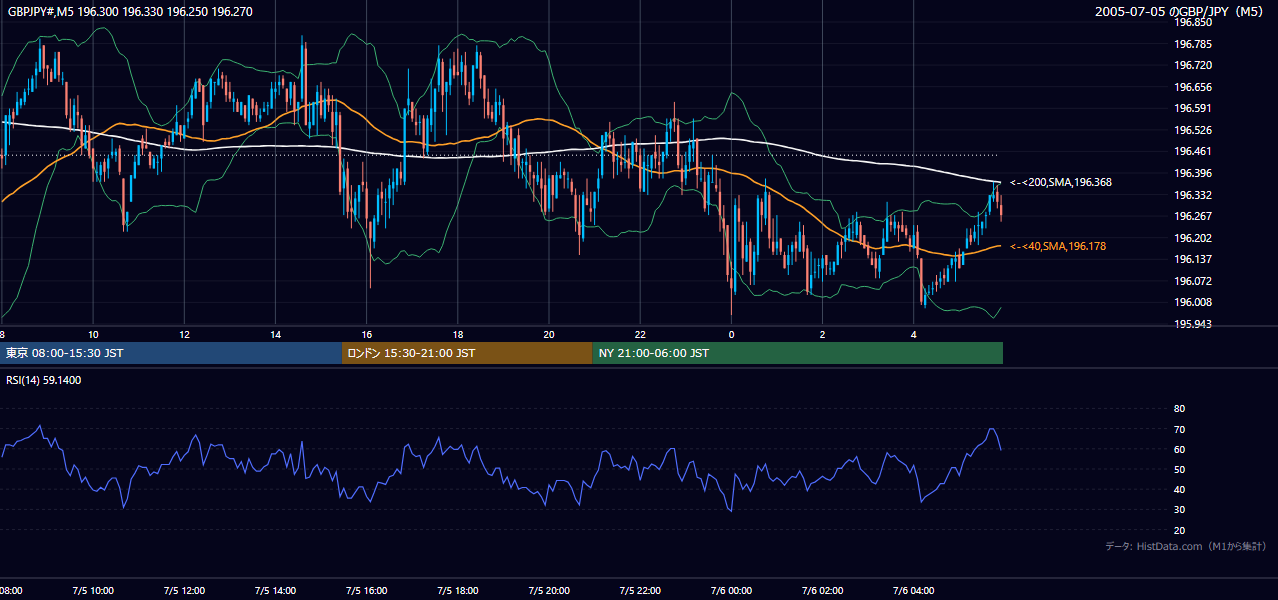Click the bottom date label 7/5 12:00
Screen dimensions: 1278x600
[x=184, y=591]
